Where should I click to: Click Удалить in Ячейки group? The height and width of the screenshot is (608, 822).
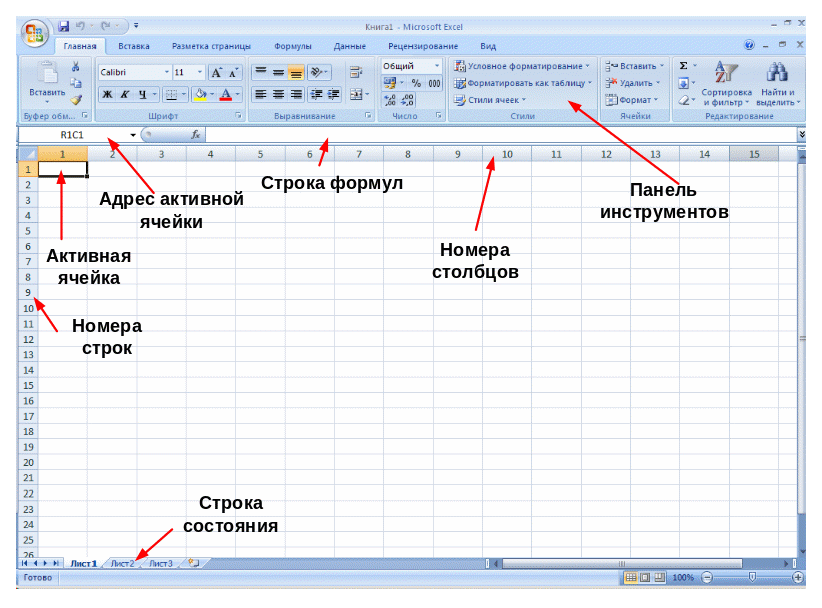(631, 83)
